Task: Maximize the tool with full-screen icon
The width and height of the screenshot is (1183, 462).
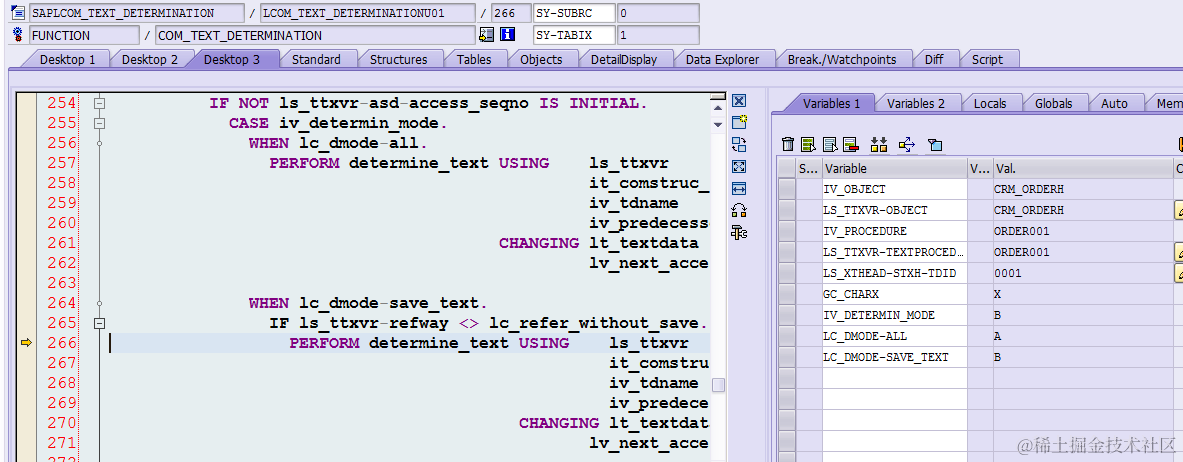Action: (739, 167)
